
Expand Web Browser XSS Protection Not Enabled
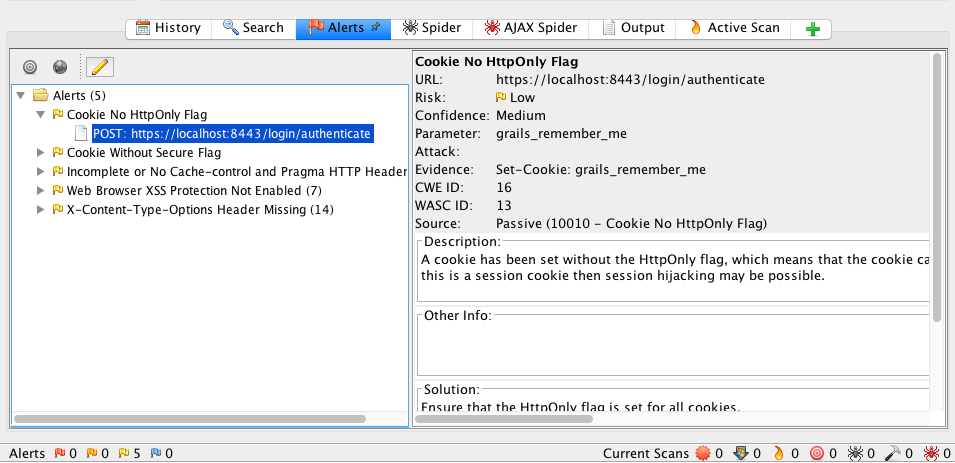[x=41, y=191]
